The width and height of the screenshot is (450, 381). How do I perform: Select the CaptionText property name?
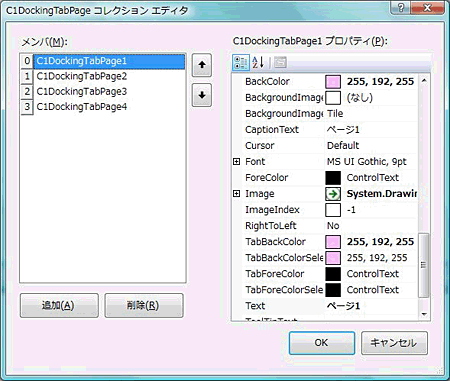tap(272, 130)
